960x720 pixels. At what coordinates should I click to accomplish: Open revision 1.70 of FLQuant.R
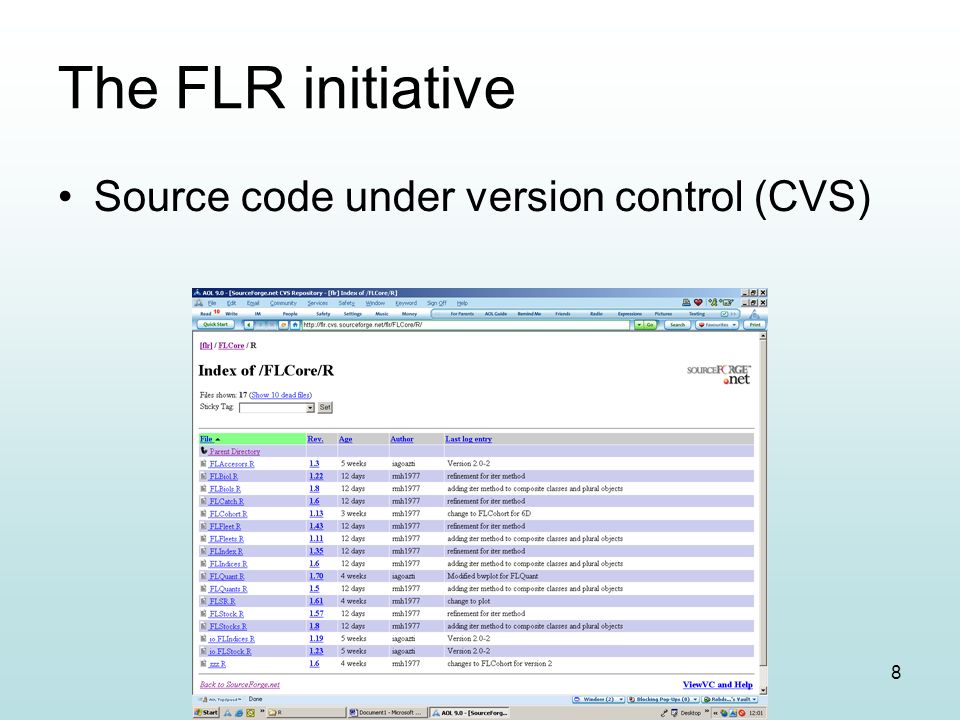point(316,576)
